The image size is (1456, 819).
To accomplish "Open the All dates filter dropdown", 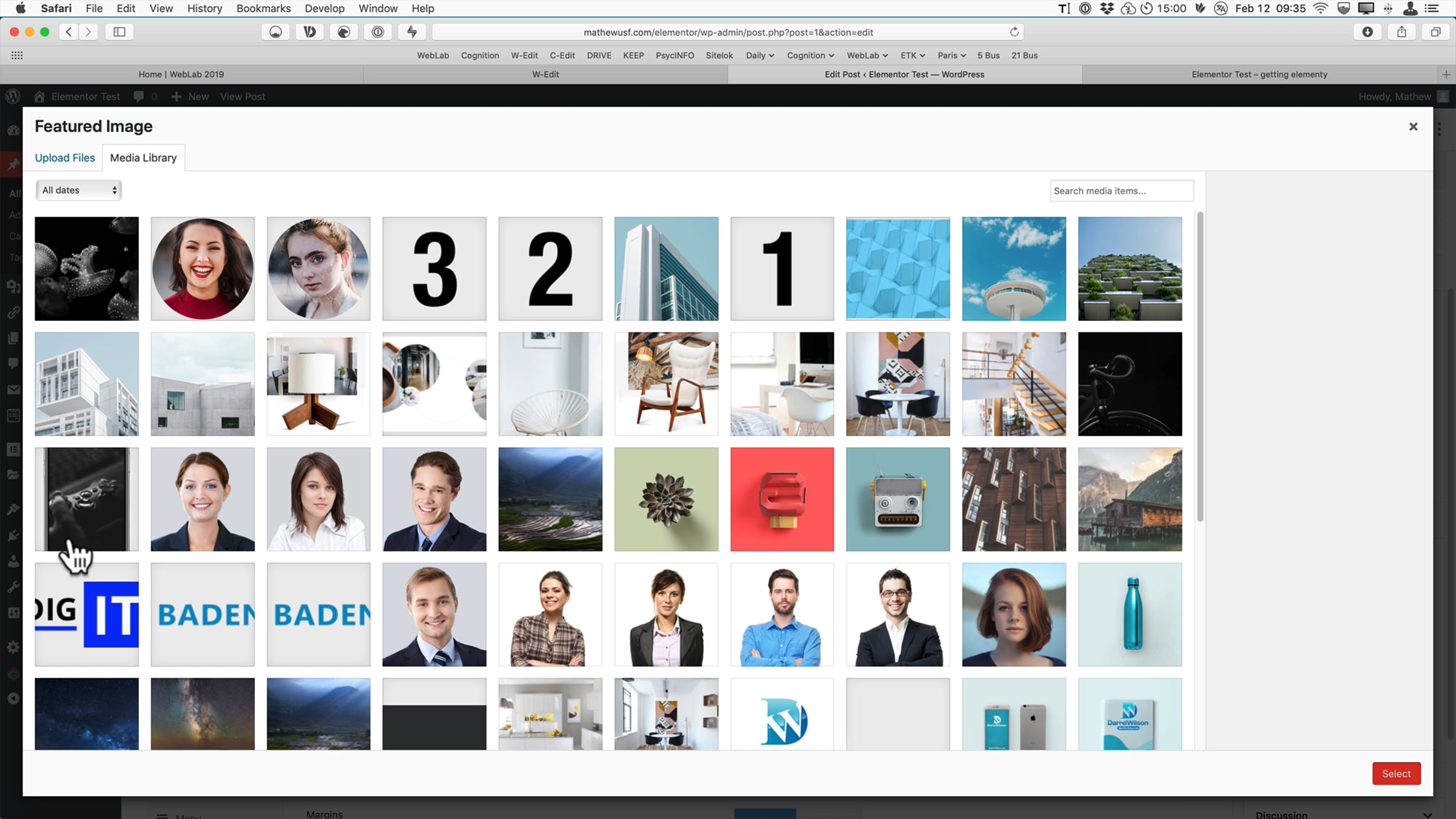I will [79, 190].
